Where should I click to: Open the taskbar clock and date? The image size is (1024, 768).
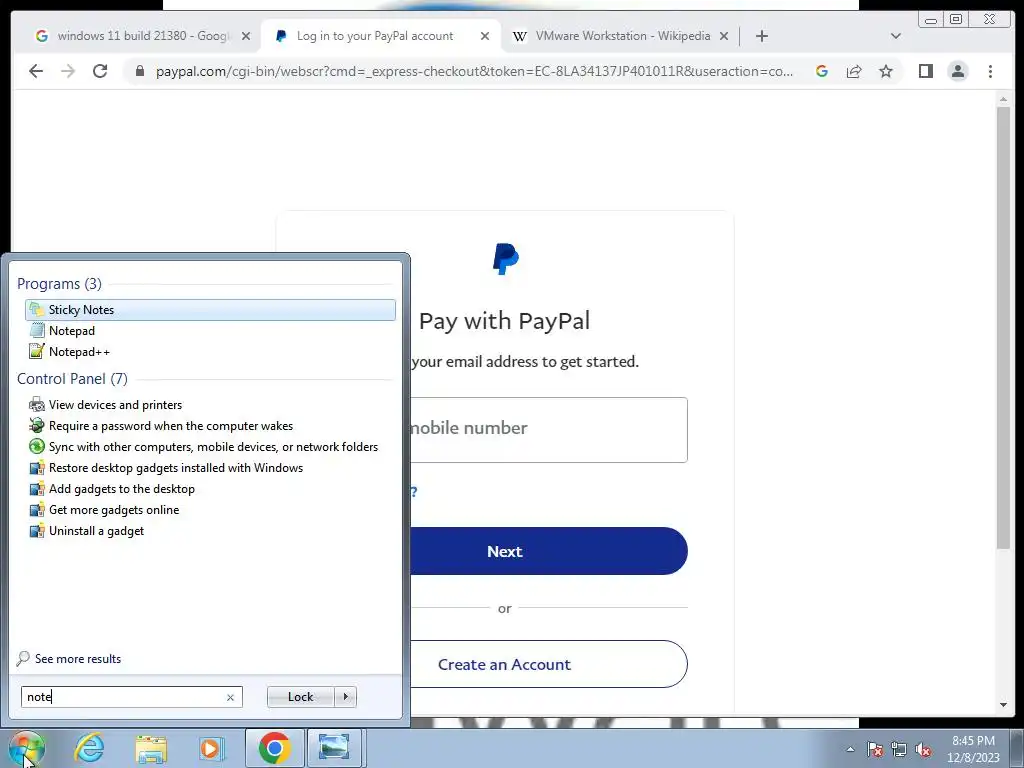[973, 749]
